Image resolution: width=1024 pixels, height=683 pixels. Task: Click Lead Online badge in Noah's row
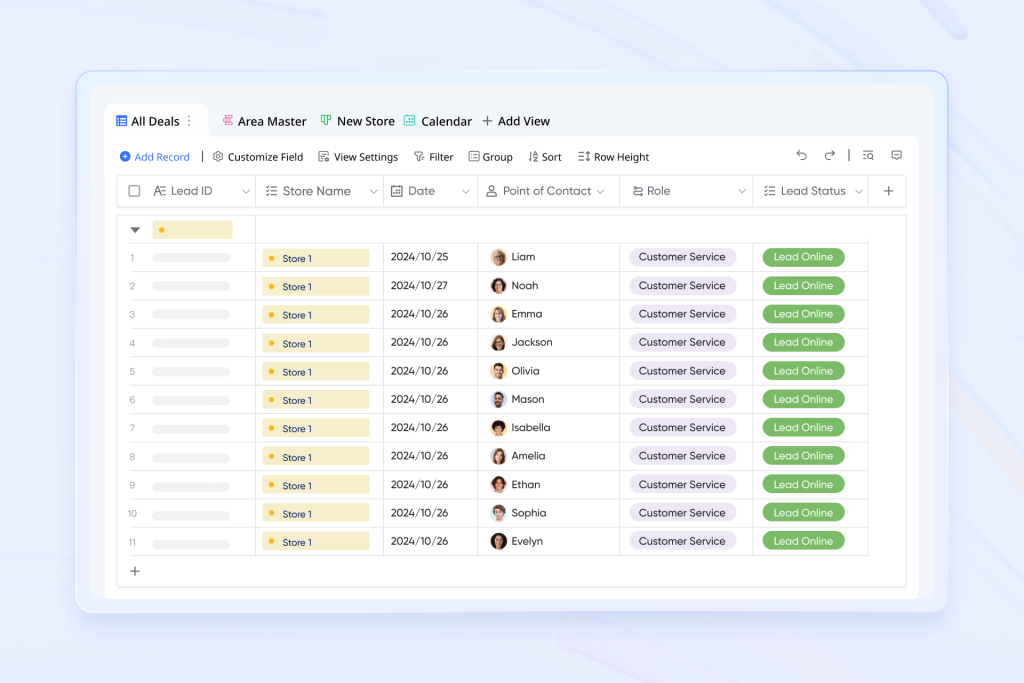point(803,286)
